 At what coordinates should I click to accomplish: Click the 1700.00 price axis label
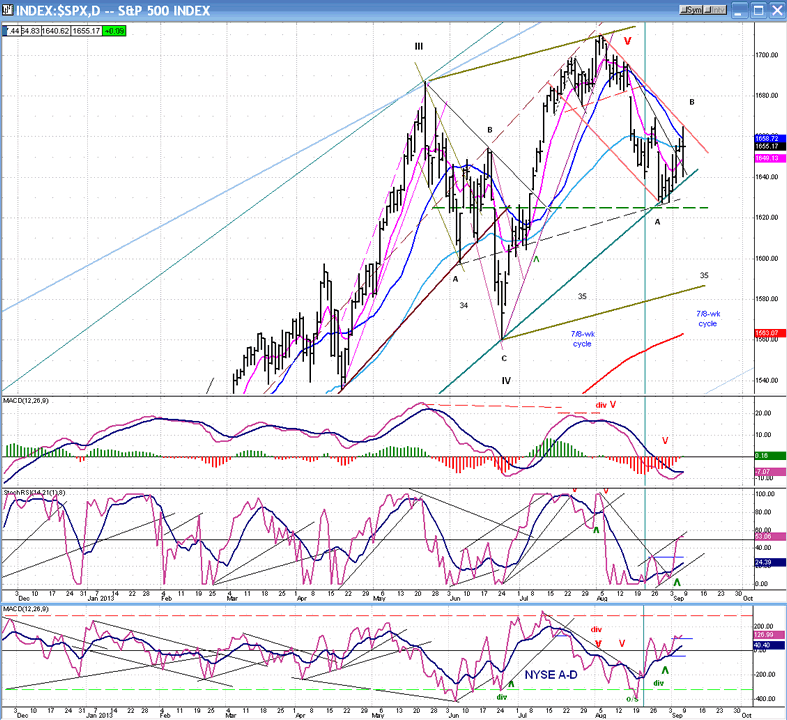click(768, 55)
